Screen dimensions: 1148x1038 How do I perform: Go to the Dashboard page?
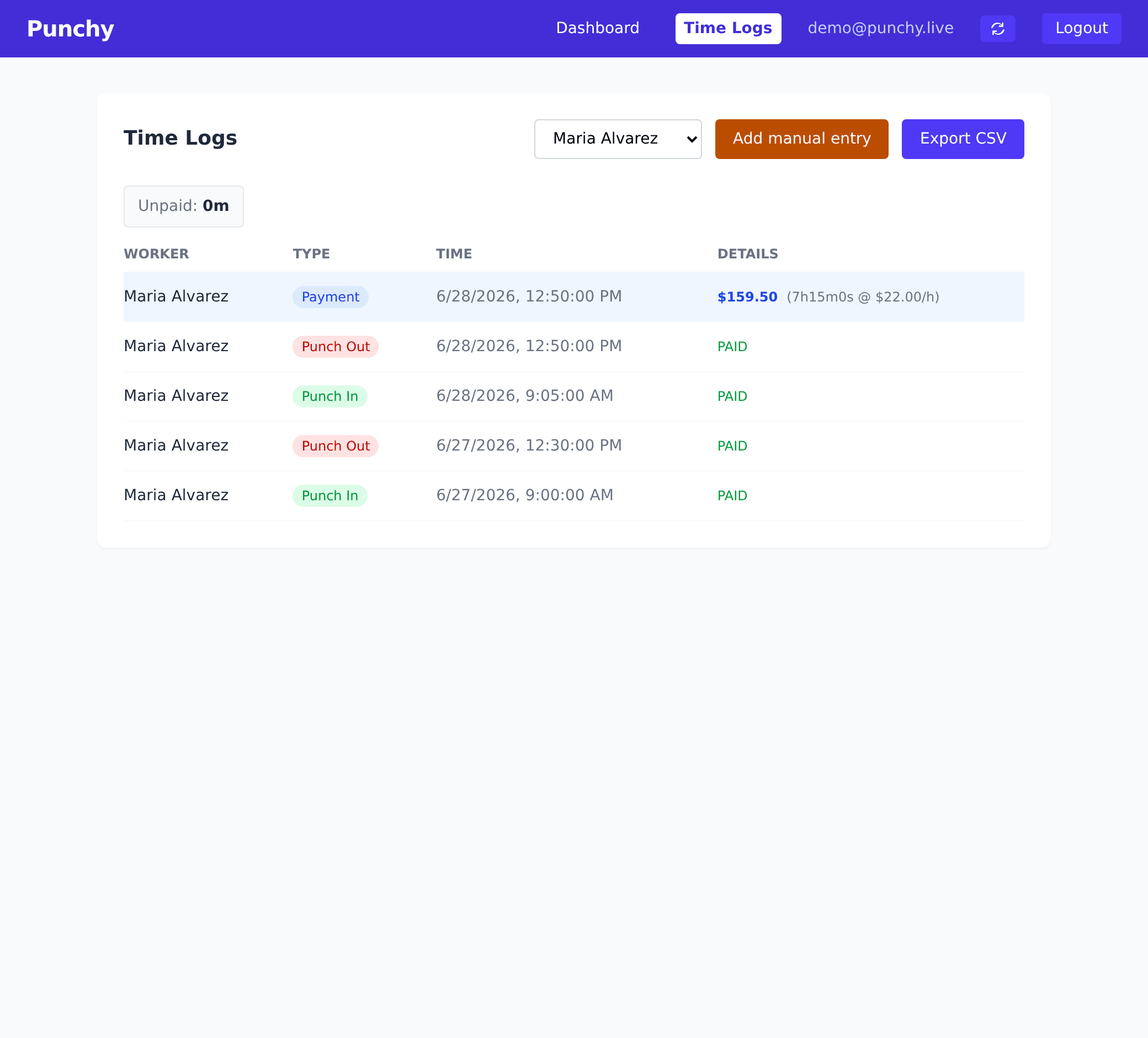597,28
